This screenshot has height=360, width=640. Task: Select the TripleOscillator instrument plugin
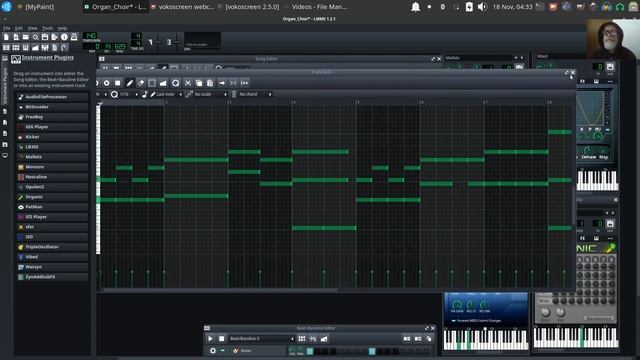tap(52, 247)
